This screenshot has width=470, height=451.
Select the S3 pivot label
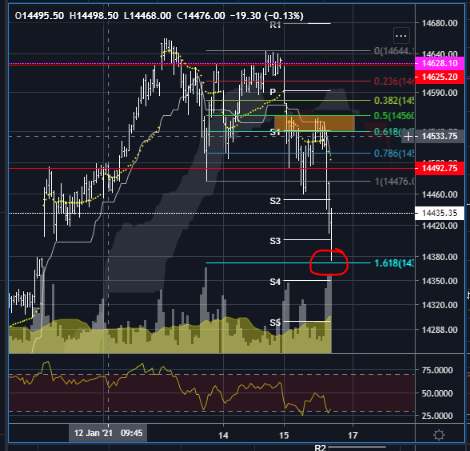275,241
